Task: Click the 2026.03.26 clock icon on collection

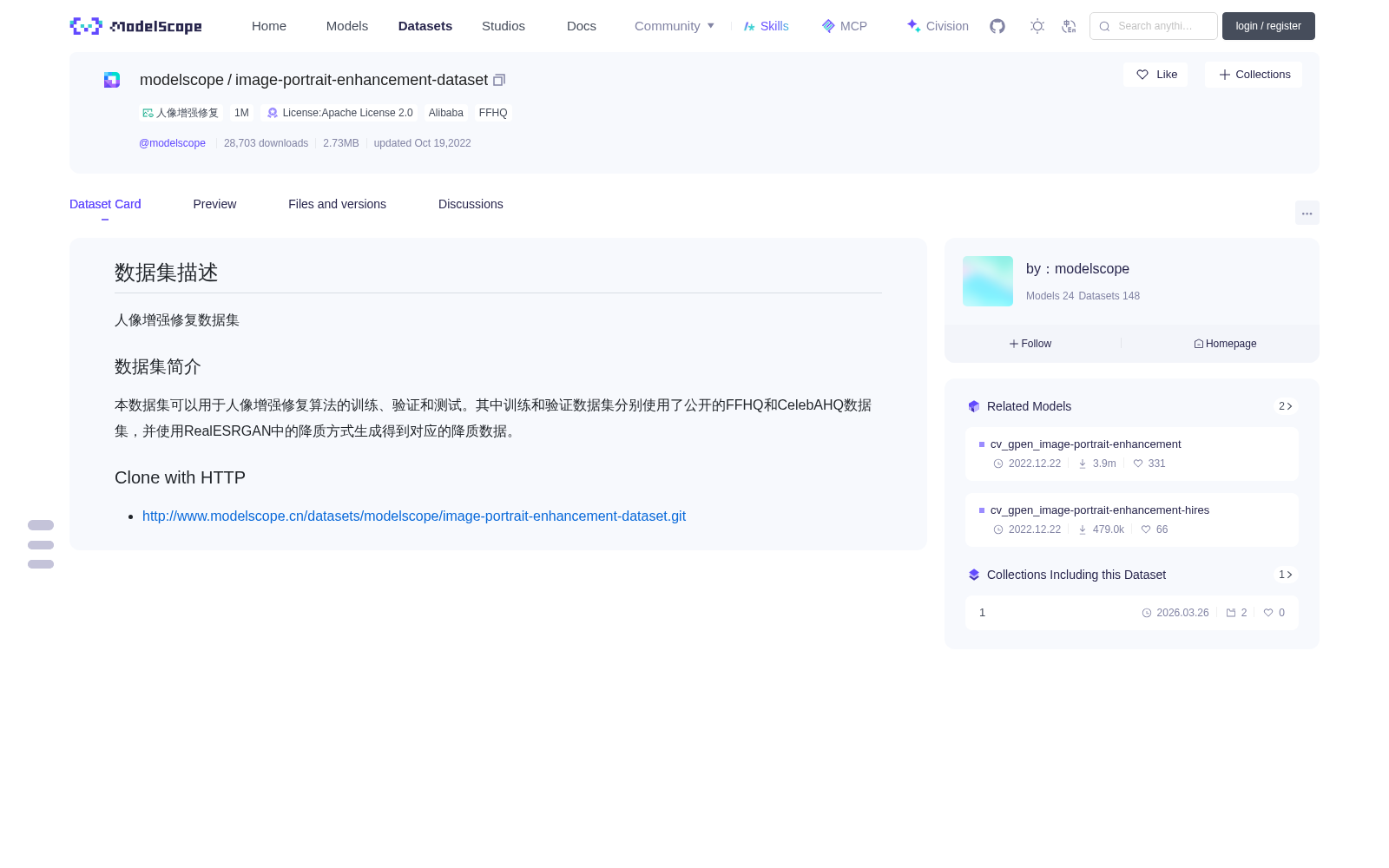Action: click(1147, 613)
